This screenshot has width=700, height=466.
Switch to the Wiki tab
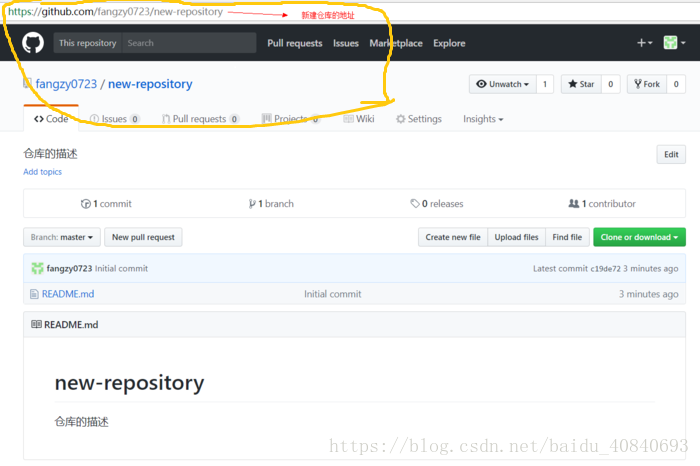point(359,119)
